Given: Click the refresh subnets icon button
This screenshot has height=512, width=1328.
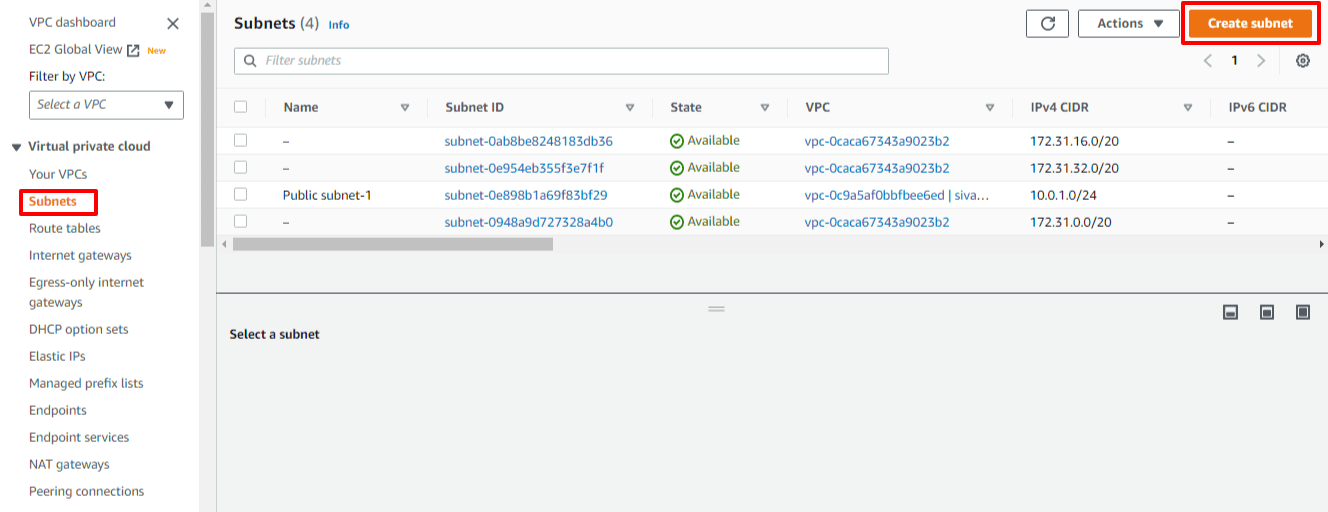Looking at the screenshot, I should 1047,24.
